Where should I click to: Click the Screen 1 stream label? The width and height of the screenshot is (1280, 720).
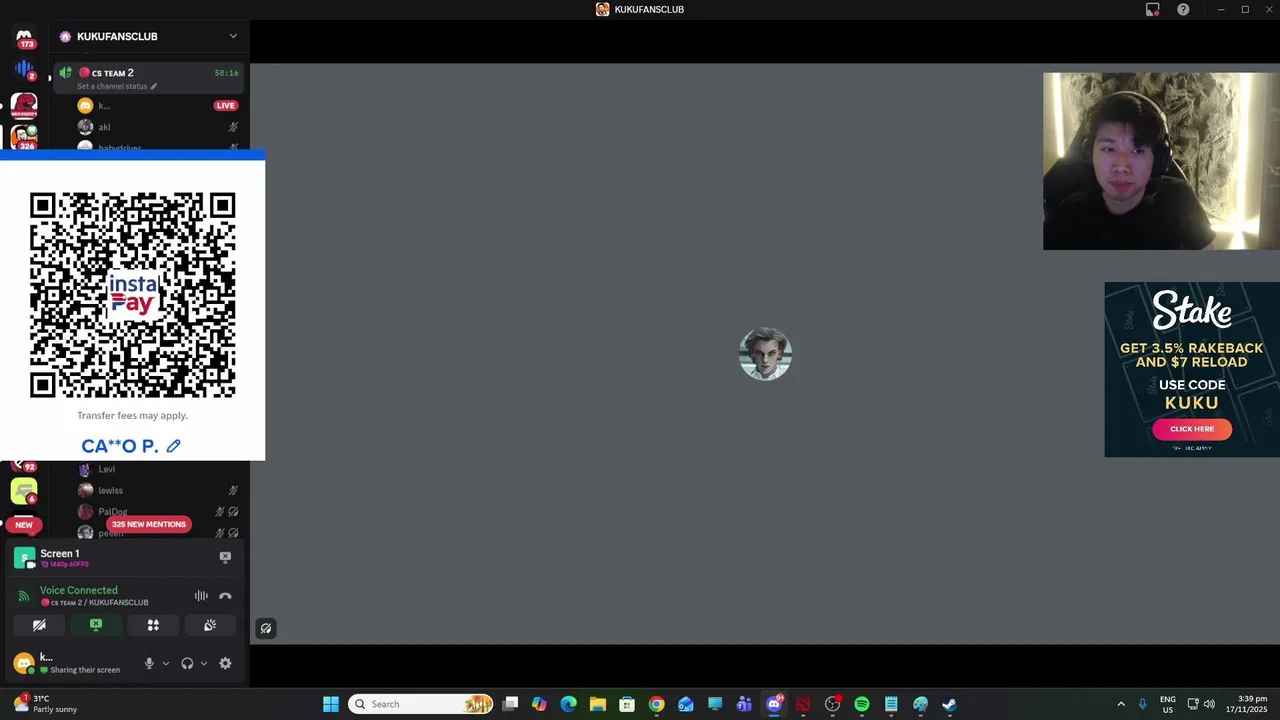[x=60, y=553]
